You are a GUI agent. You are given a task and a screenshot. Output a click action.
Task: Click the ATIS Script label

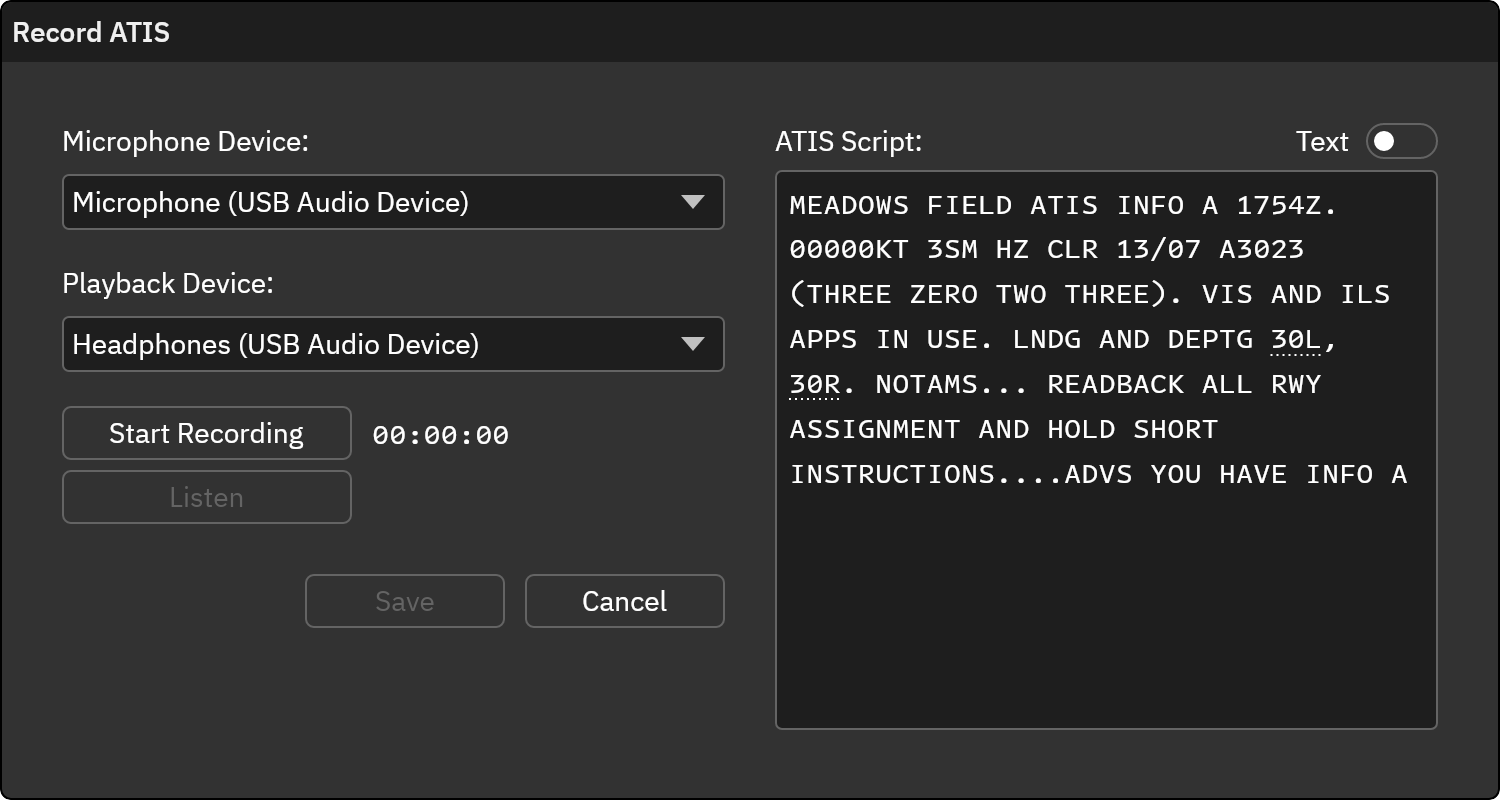pyautogui.click(x=848, y=142)
